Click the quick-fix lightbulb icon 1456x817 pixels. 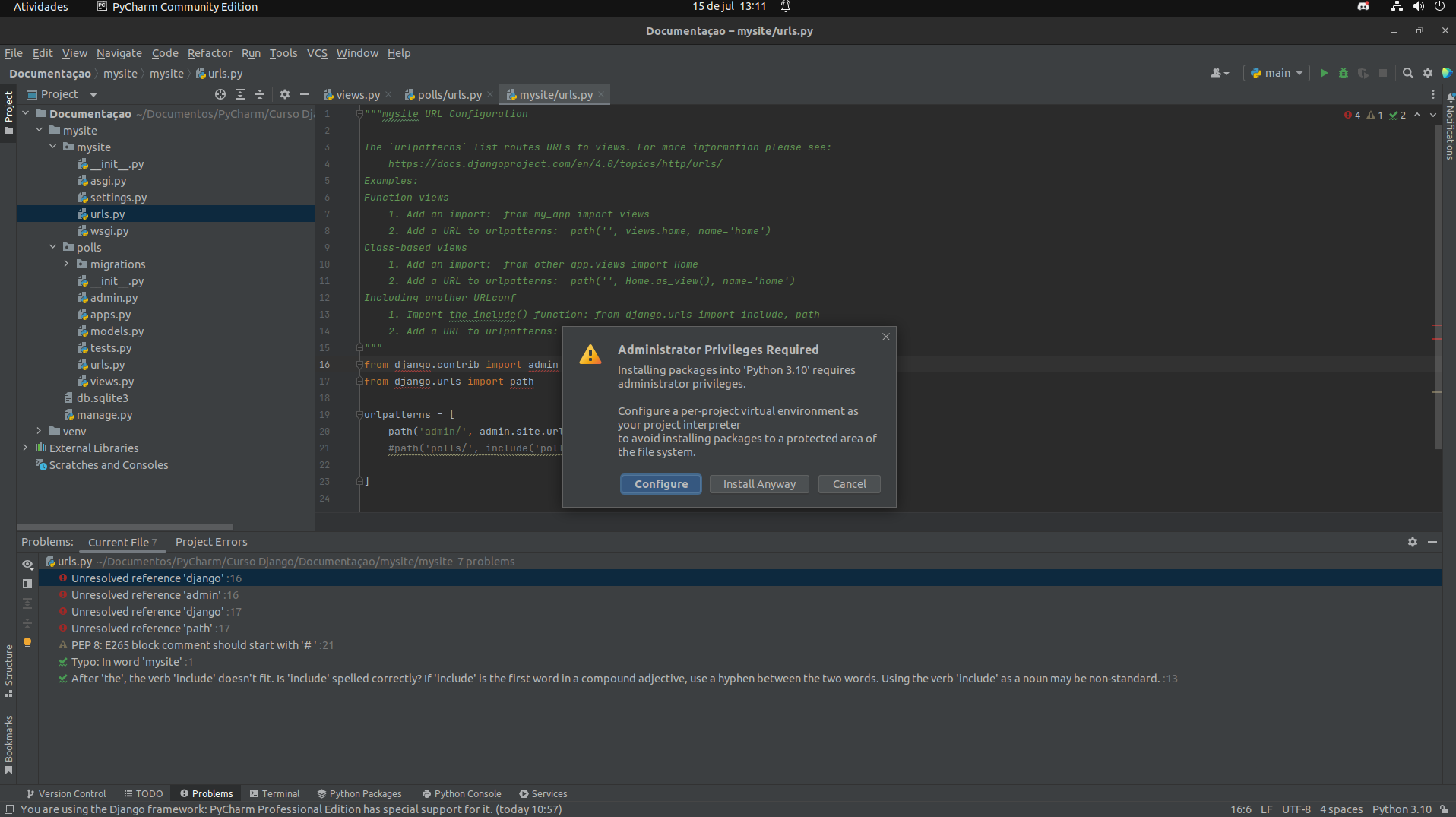click(27, 643)
